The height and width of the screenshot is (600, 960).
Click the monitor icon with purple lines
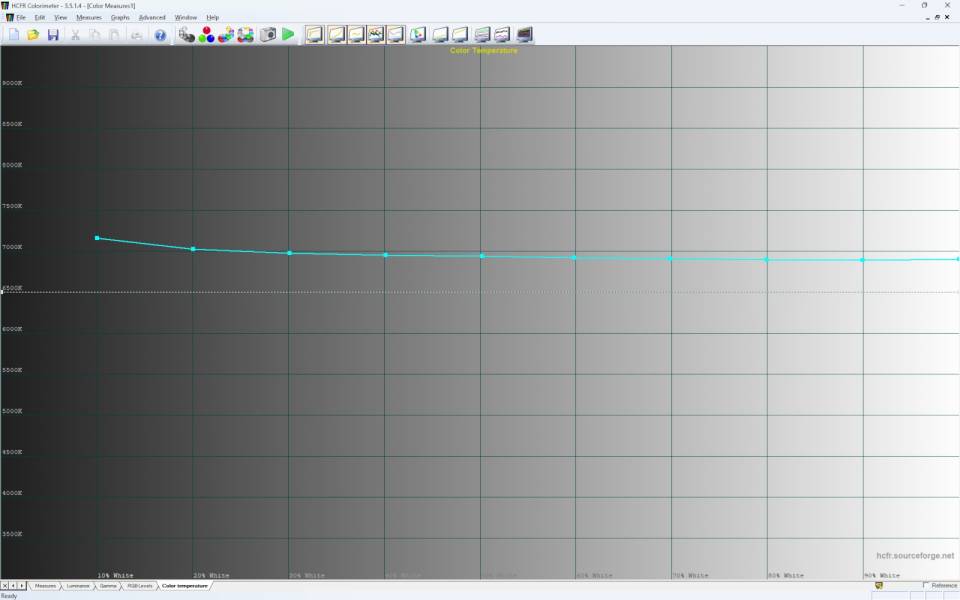click(x=502, y=34)
